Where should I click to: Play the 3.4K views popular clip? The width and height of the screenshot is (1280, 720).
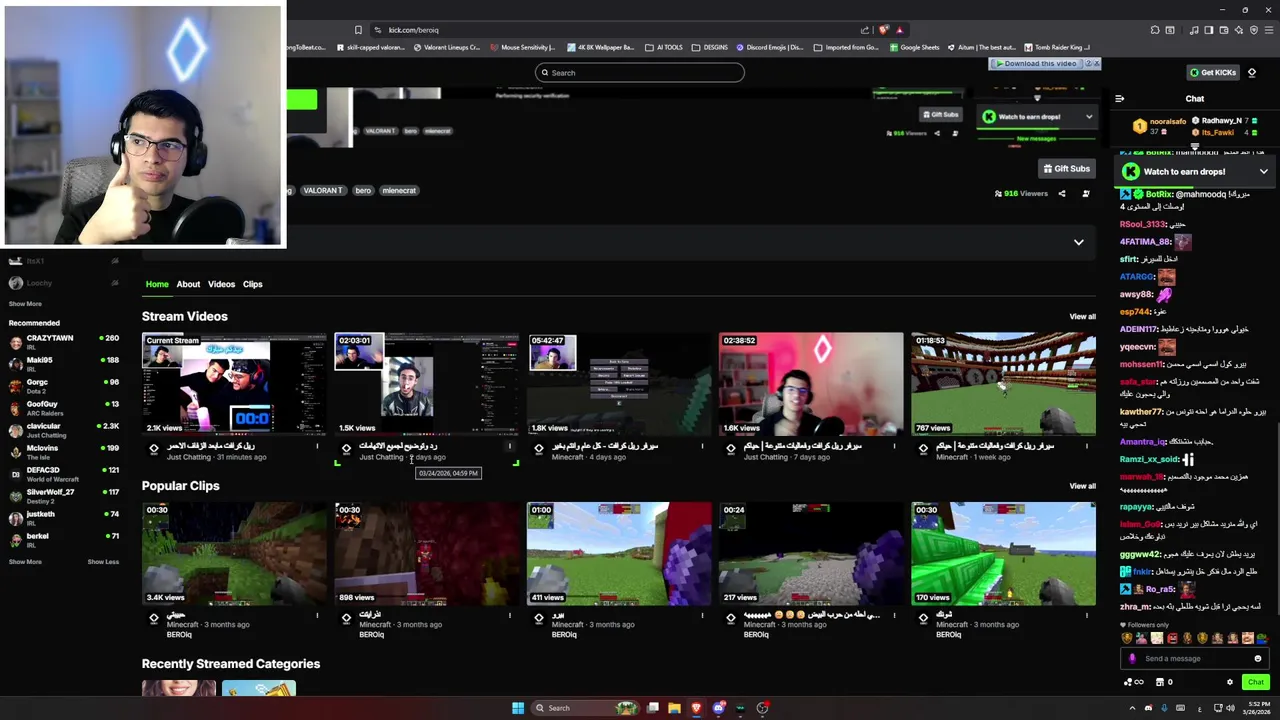[234, 554]
